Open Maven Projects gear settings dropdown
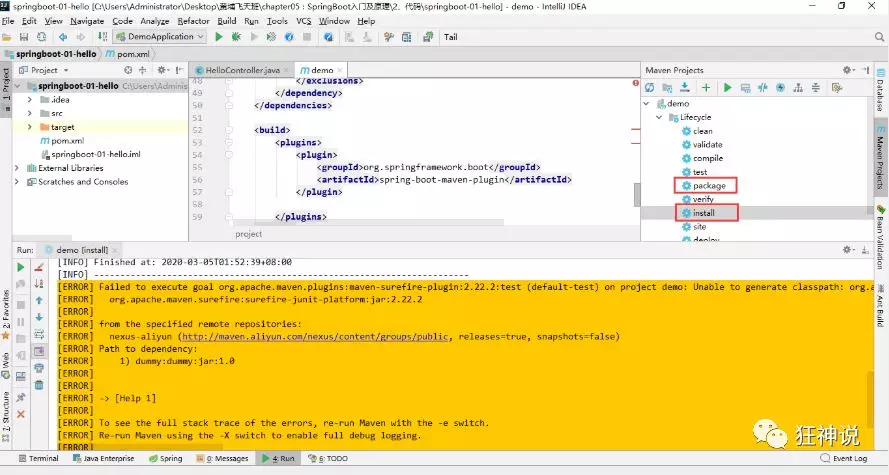The image size is (889, 475). point(848,70)
